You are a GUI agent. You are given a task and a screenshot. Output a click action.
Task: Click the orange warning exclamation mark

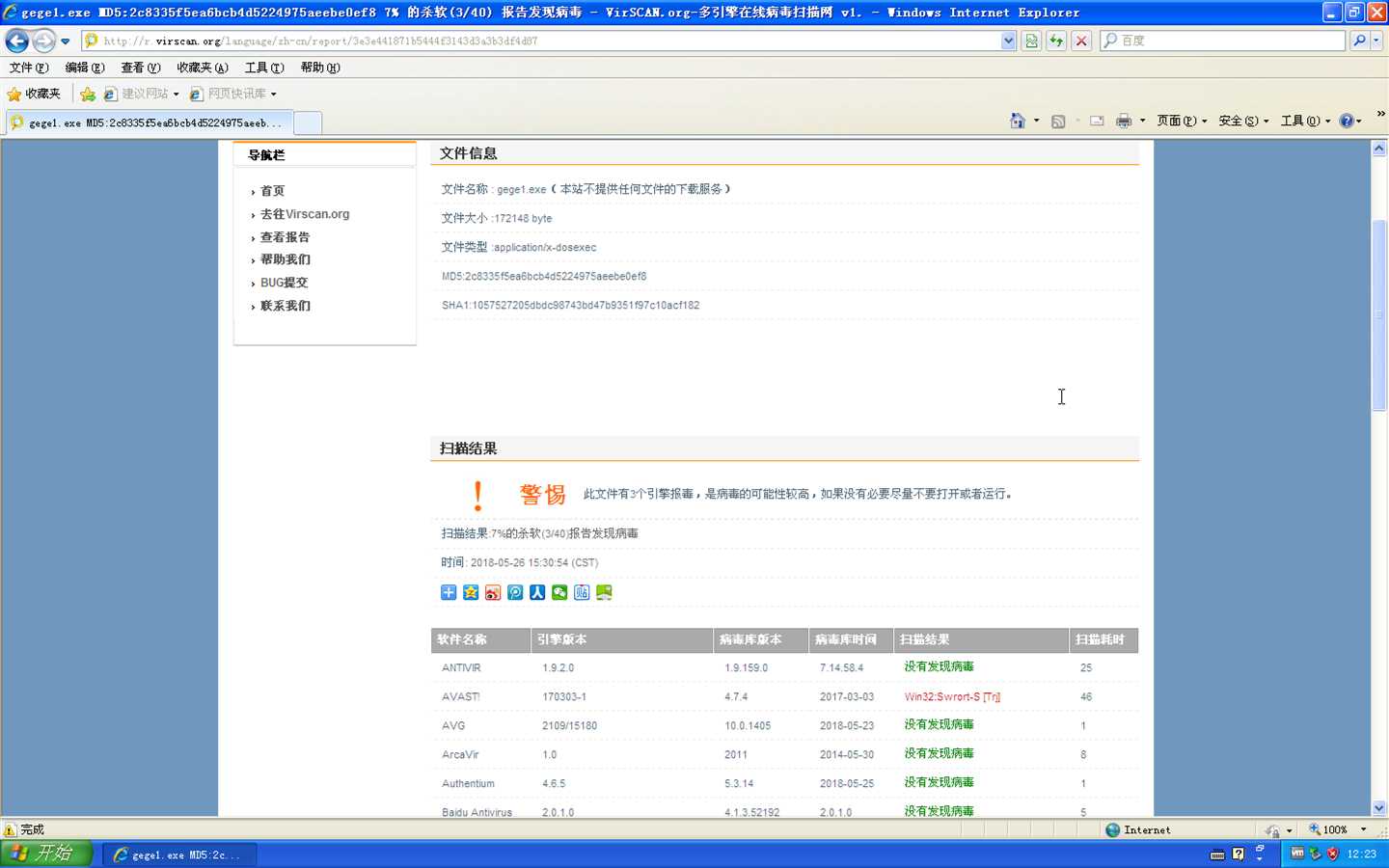[x=477, y=496]
